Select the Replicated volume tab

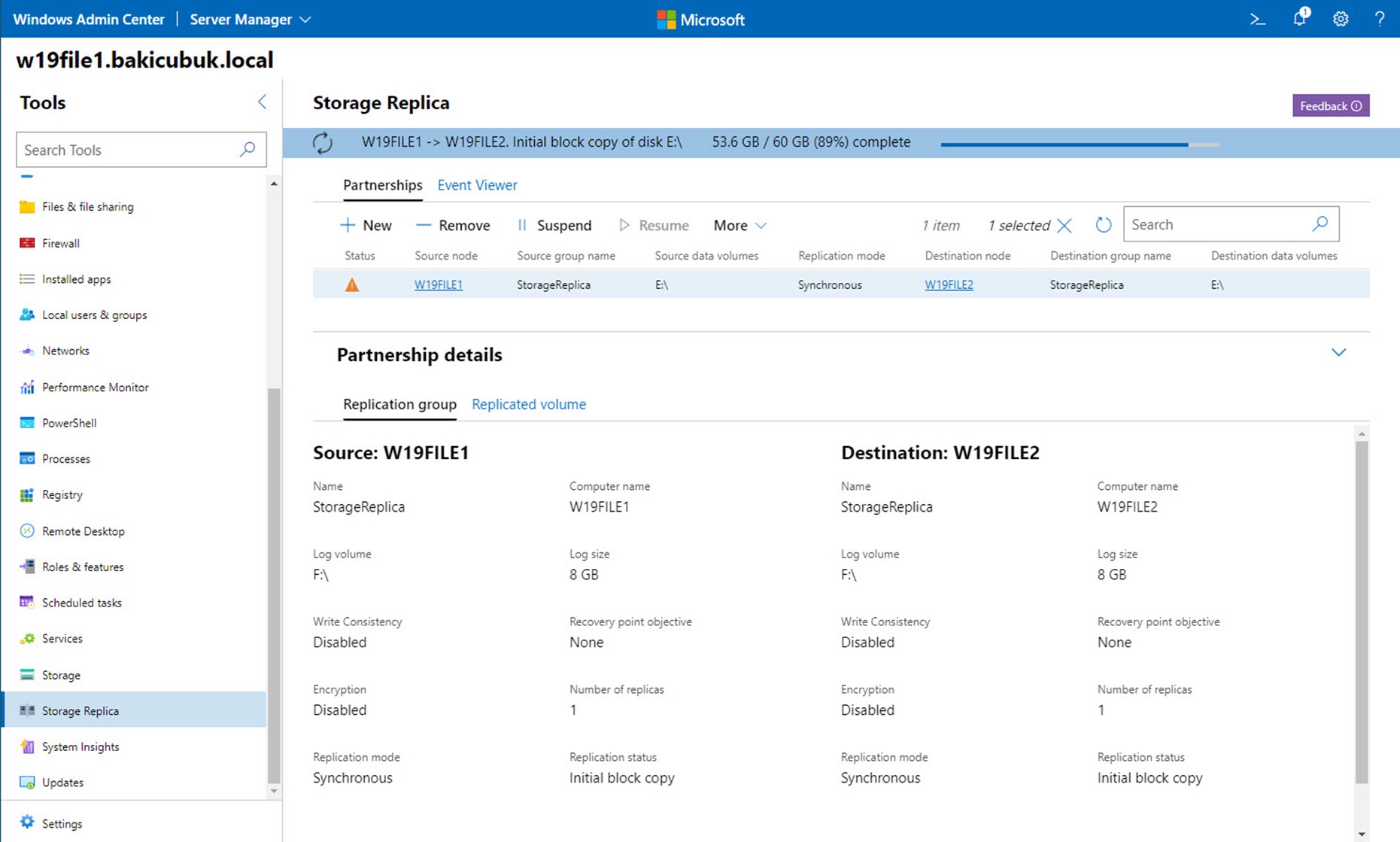coord(529,404)
